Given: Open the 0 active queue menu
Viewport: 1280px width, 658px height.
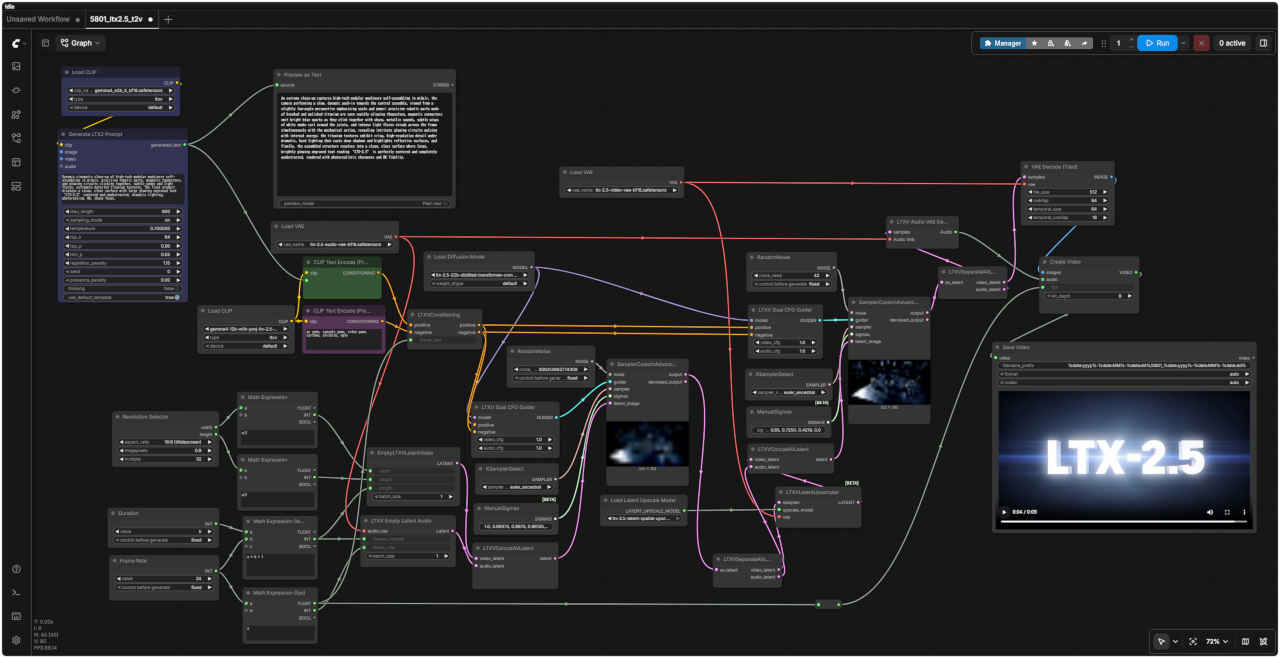Looking at the screenshot, I should tap(1231, 43).
